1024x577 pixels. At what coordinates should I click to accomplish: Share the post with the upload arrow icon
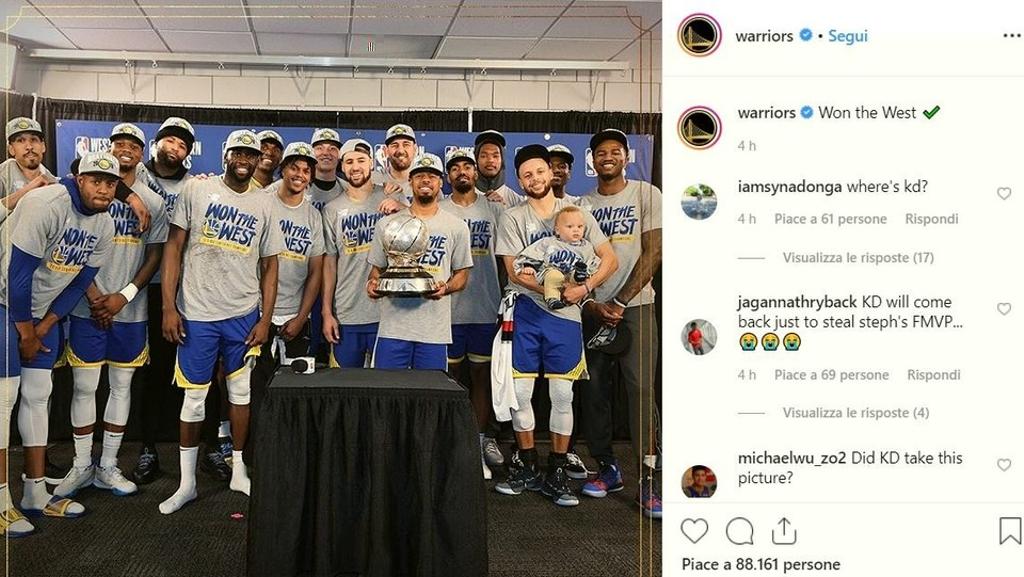(784, 531)
